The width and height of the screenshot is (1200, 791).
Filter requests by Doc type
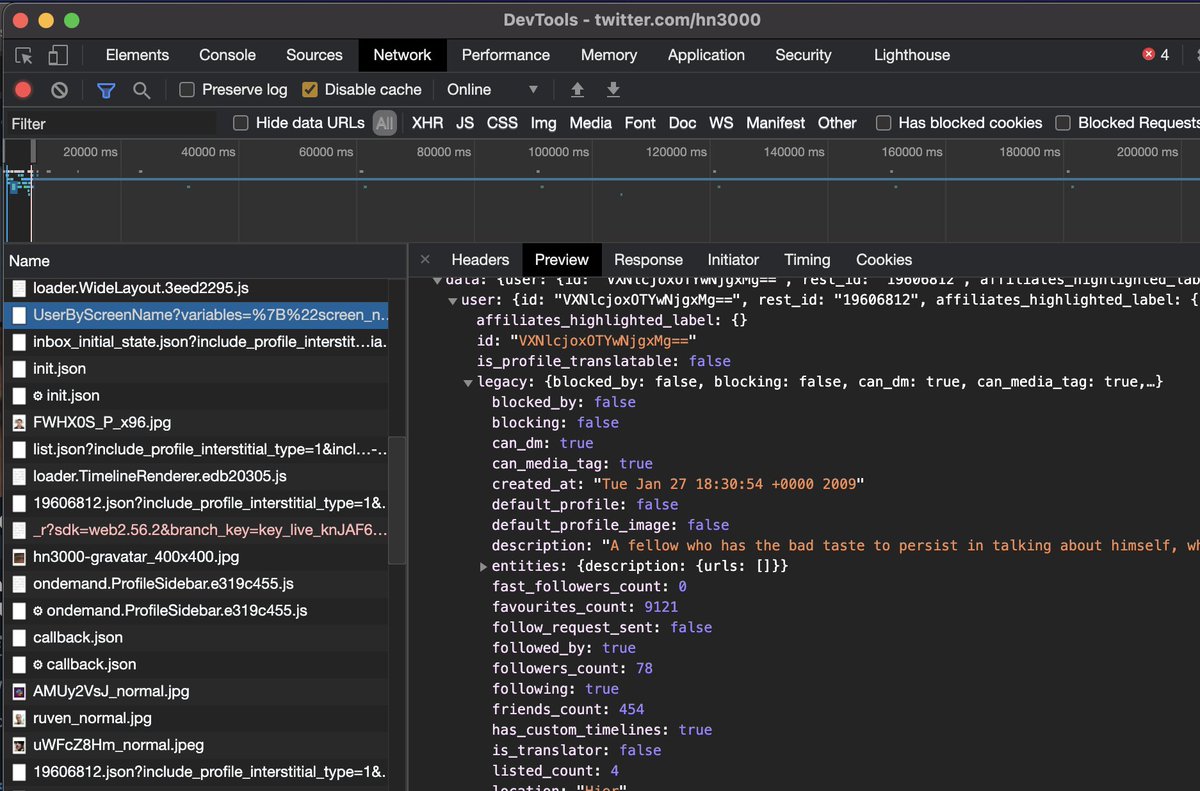pyautogui.click(x=682, y=123)
